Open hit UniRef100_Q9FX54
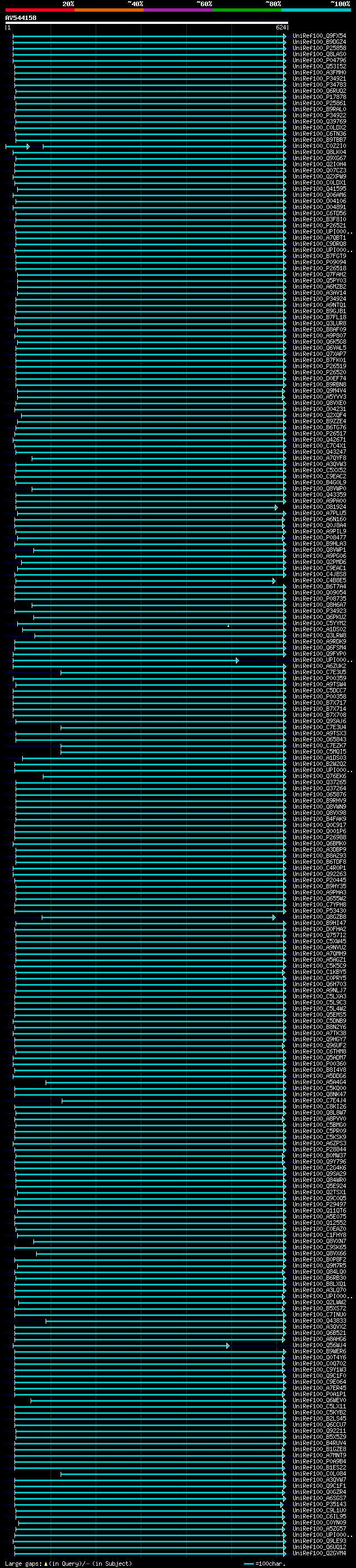 319,36
